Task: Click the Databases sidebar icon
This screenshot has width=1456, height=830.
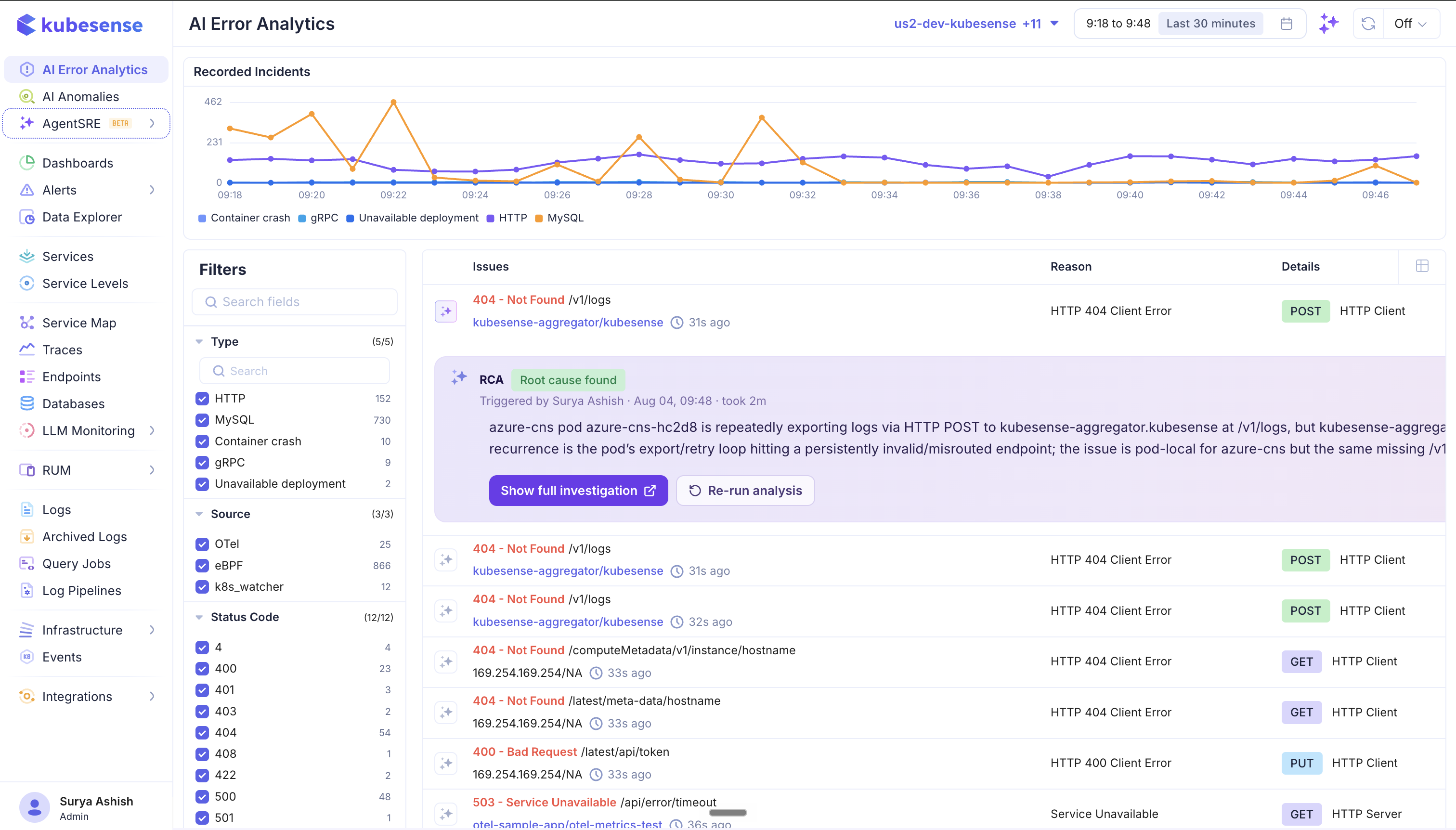Action: pos(27,403)
